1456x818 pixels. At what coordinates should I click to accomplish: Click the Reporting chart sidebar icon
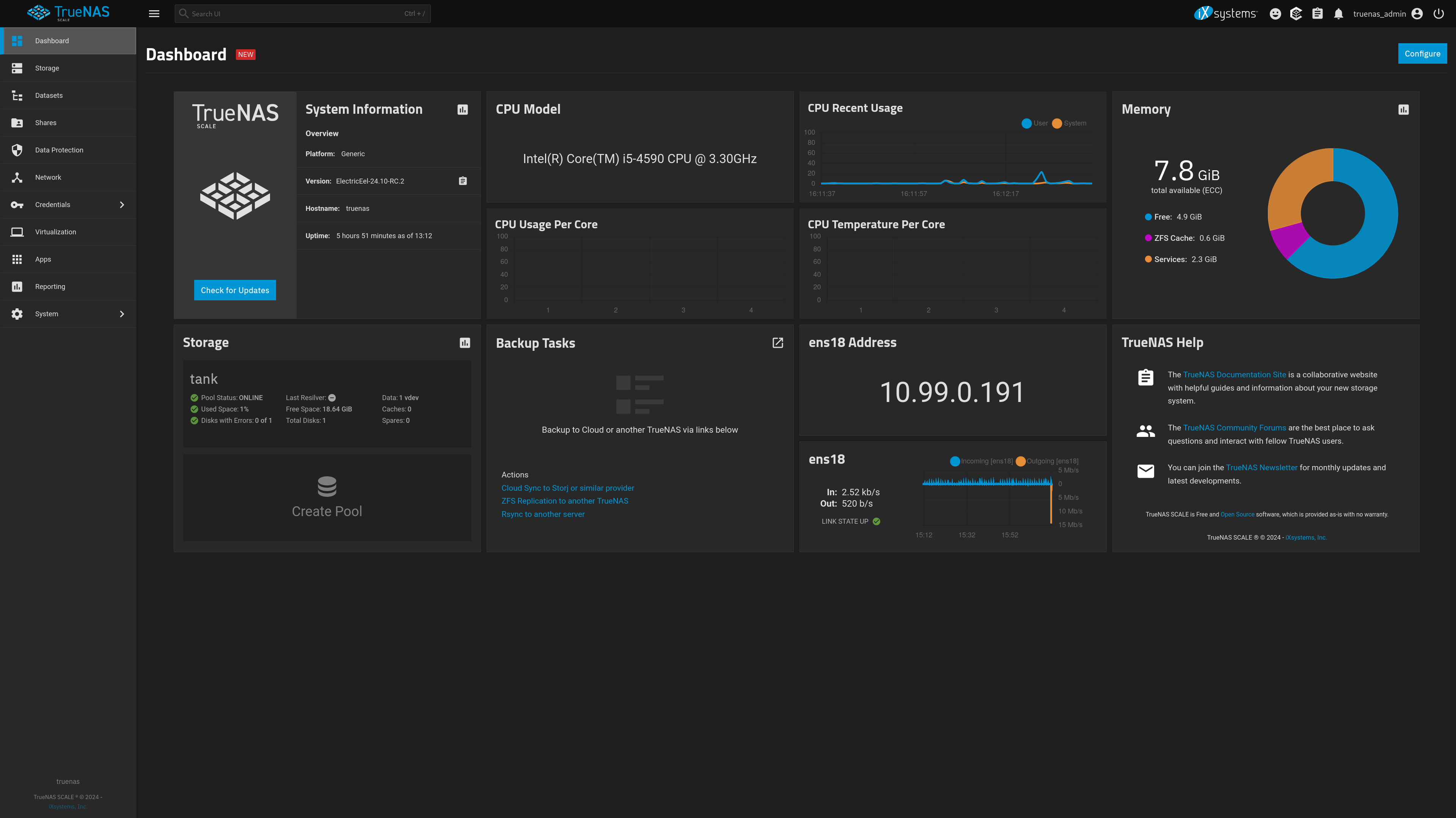pyautogui.click(x=17, y=287)
